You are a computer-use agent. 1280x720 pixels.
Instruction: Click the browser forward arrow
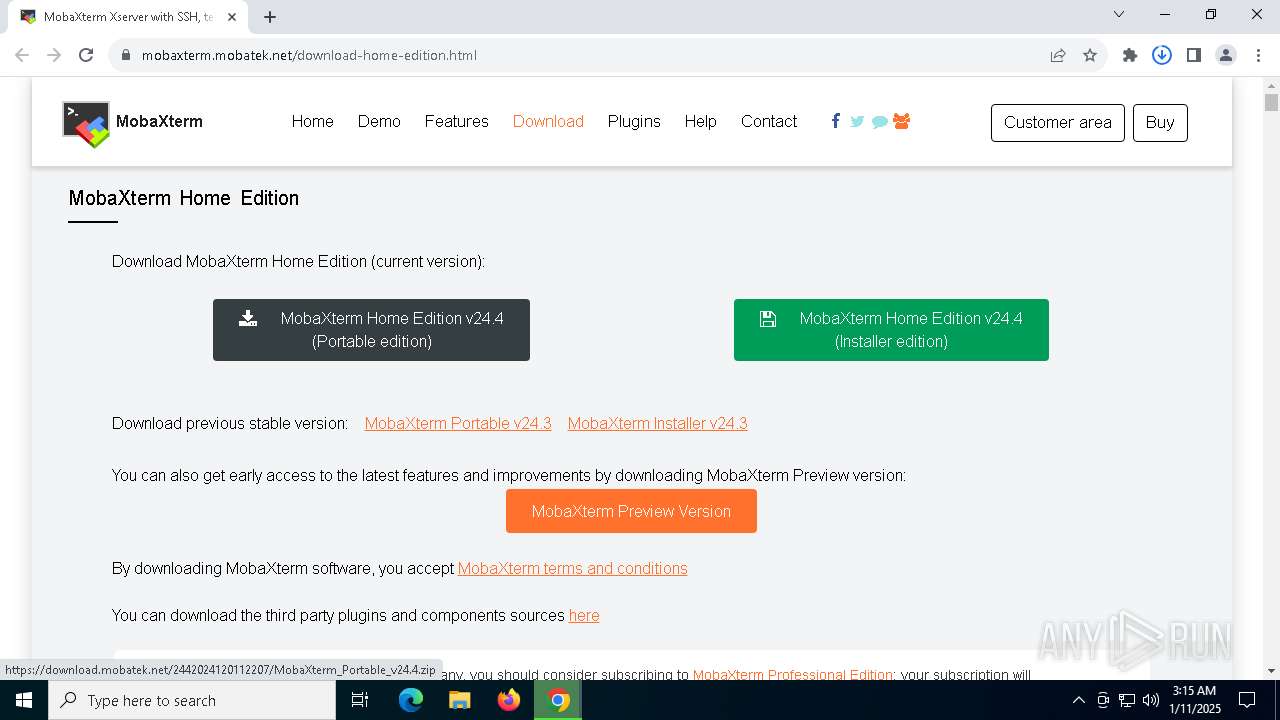[x=54, y=55]
